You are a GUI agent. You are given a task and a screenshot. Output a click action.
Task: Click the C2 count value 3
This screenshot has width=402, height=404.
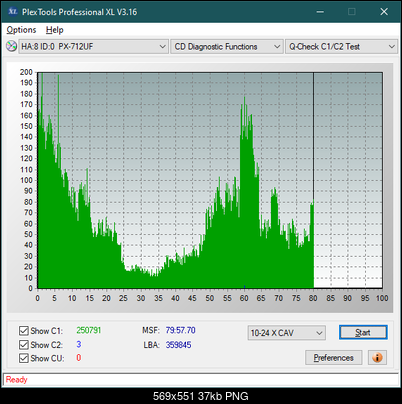(79, 344)
